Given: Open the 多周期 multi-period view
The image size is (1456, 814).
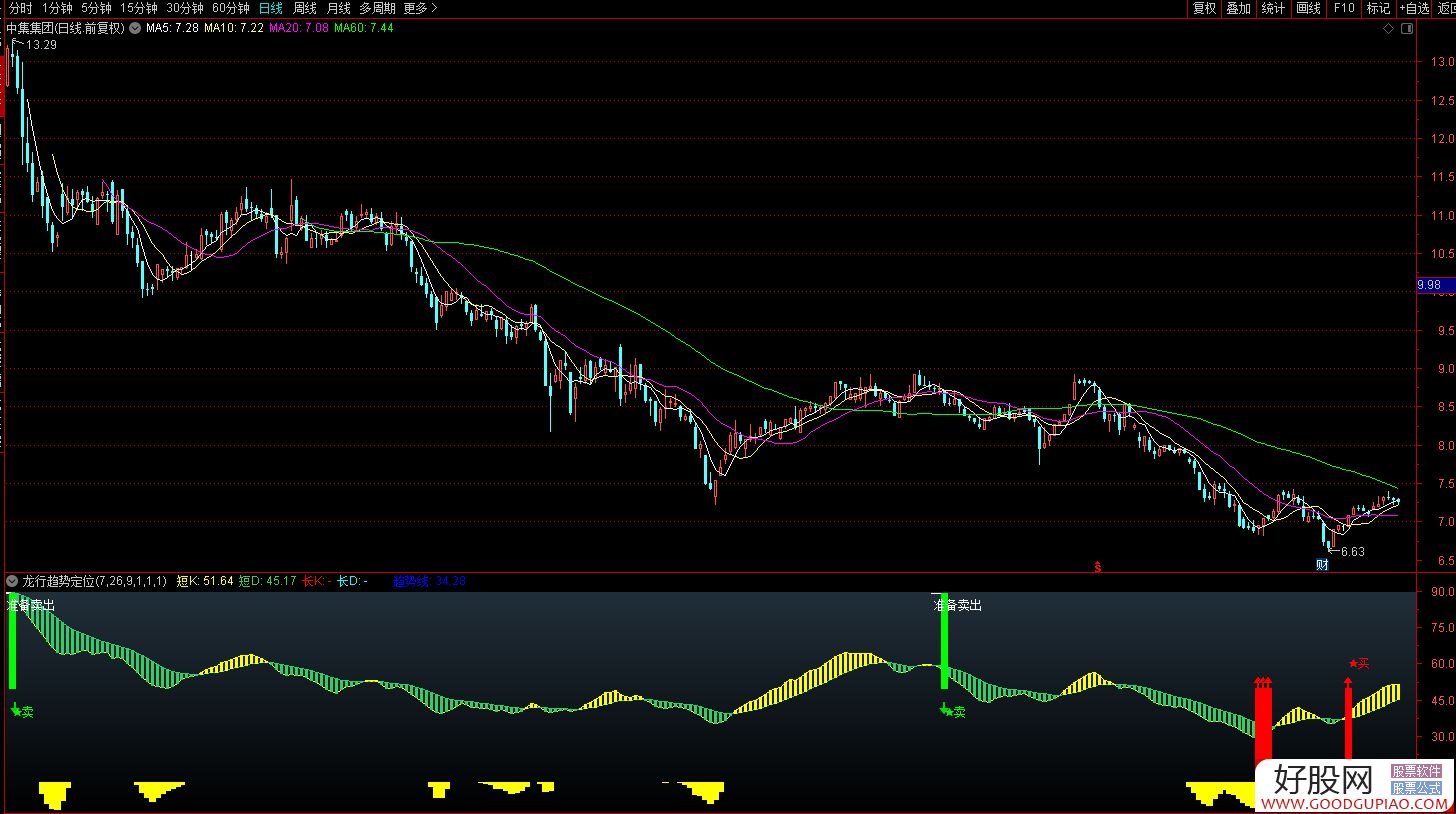Looking at the screenshot, I should pyautogui.click(x=378, y=8).
